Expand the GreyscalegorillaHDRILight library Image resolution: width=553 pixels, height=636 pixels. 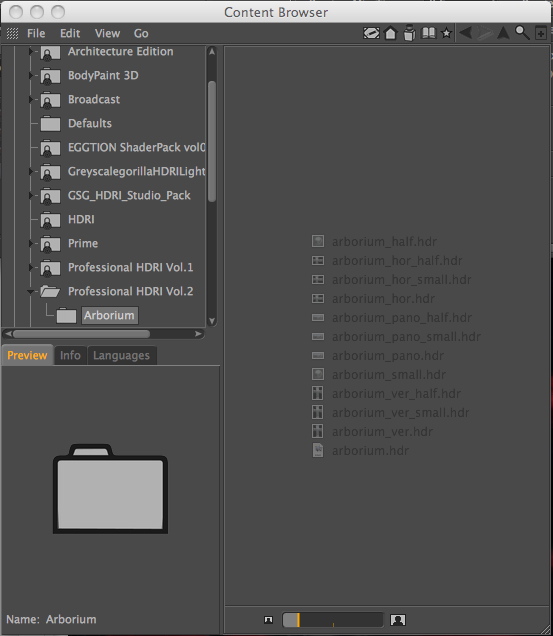(31, 172)
